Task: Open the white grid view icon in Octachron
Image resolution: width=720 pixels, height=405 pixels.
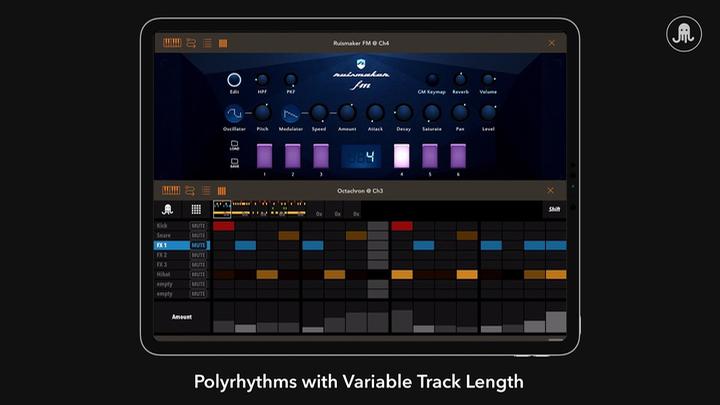Action: click(x=196, y=209)
